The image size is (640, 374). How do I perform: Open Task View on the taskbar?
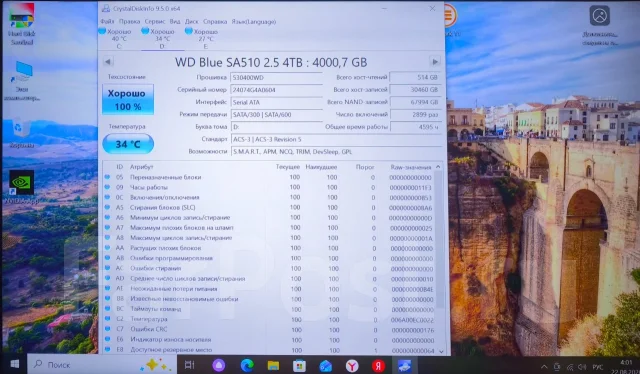[190, 365]
